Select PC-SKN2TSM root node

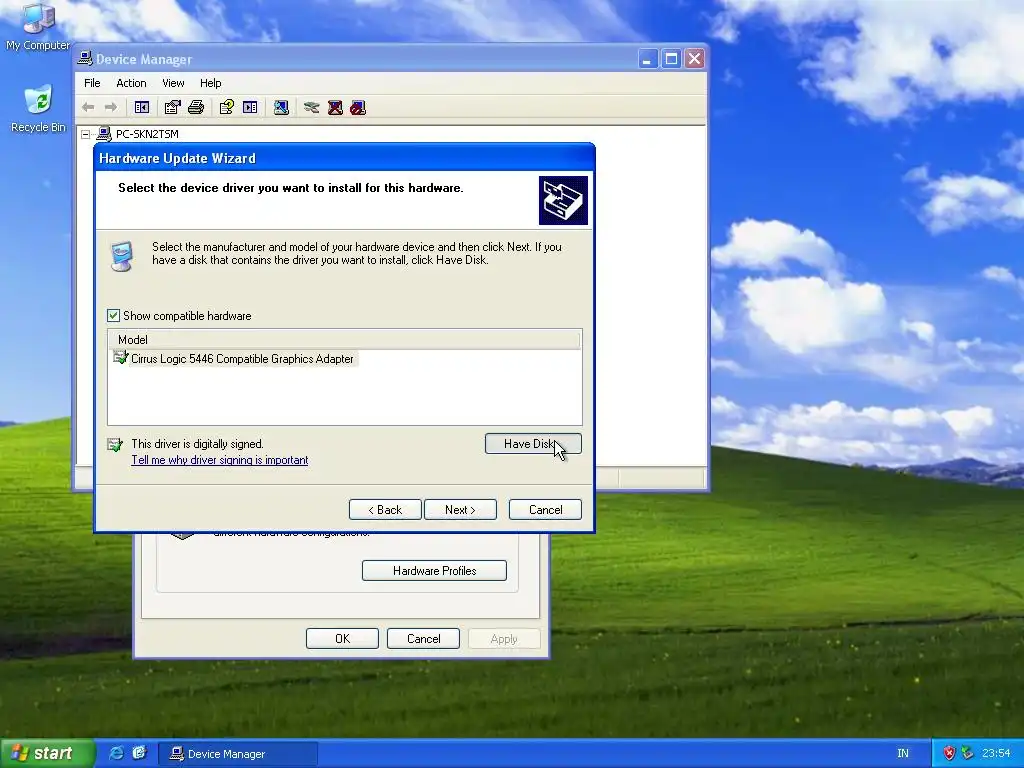point(147,134)
